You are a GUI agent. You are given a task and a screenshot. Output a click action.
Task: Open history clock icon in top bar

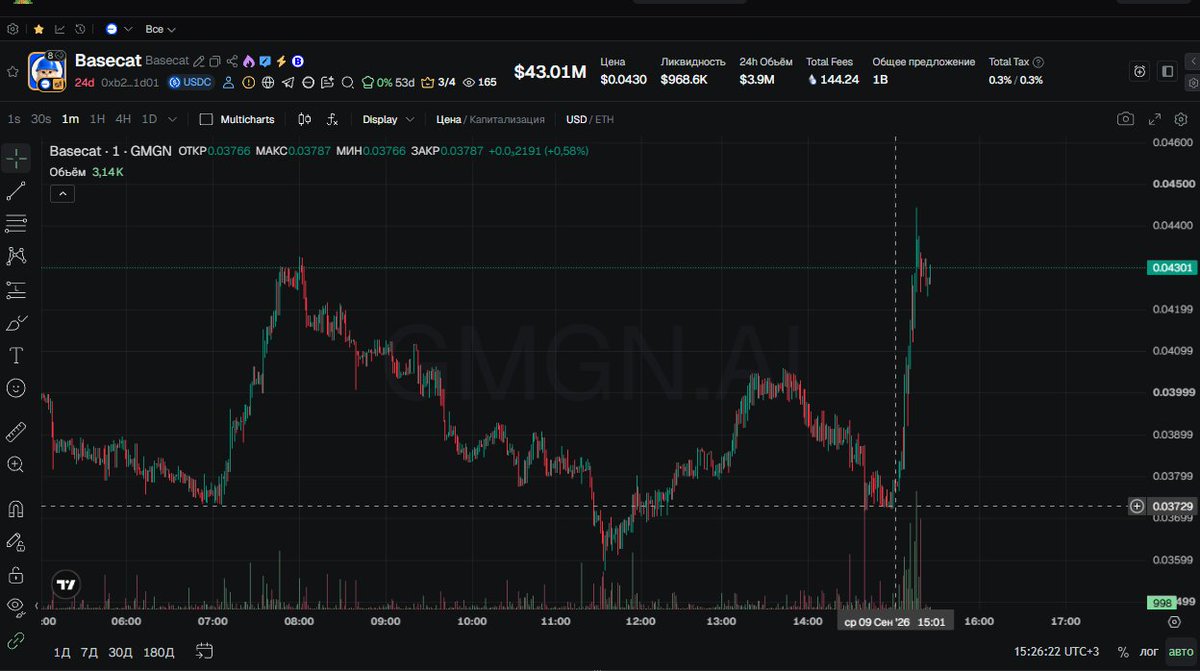[80, 30]
